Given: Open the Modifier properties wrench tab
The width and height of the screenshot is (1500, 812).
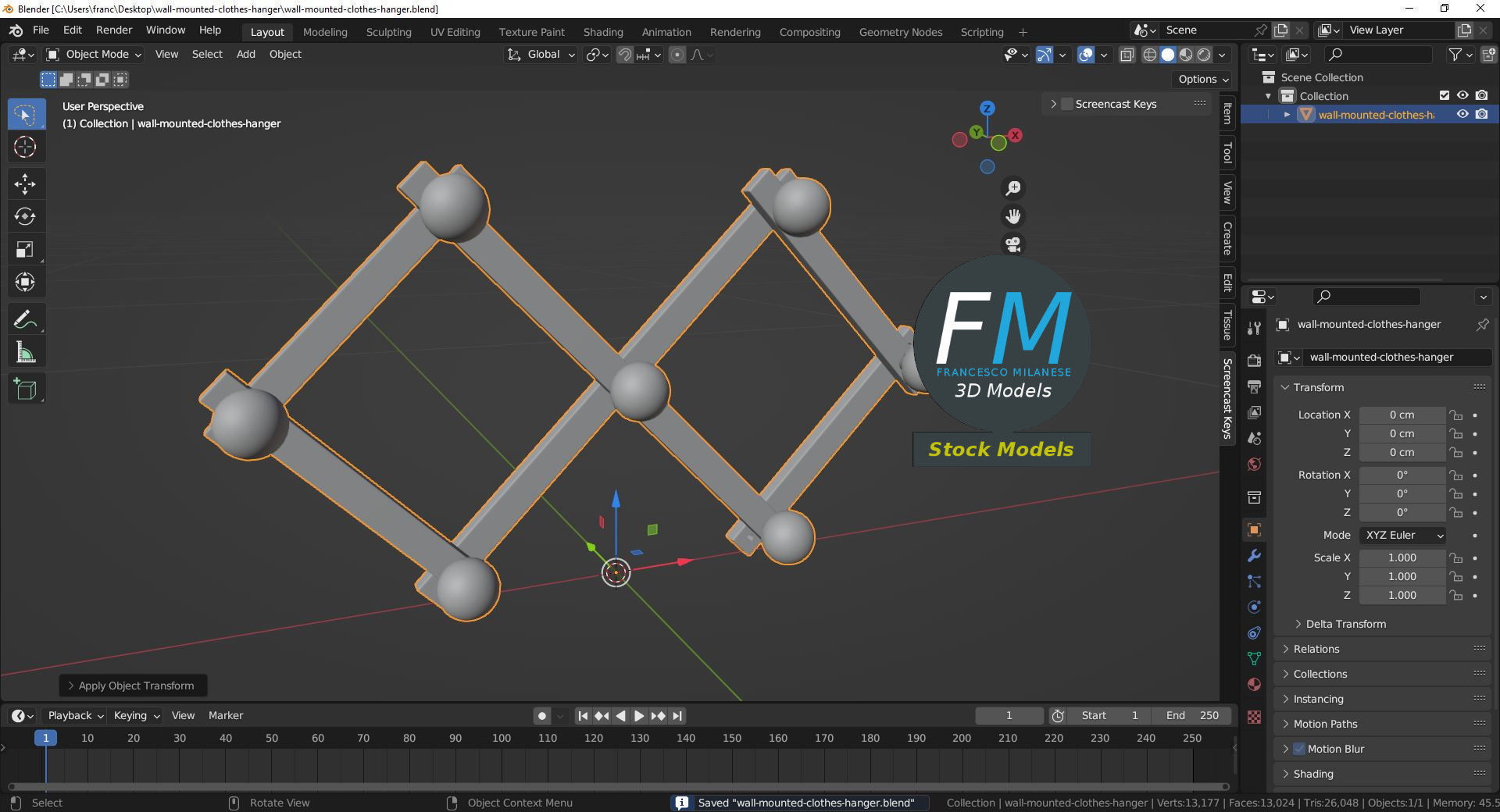Looking at the screenshot, I should point(1254,556).
